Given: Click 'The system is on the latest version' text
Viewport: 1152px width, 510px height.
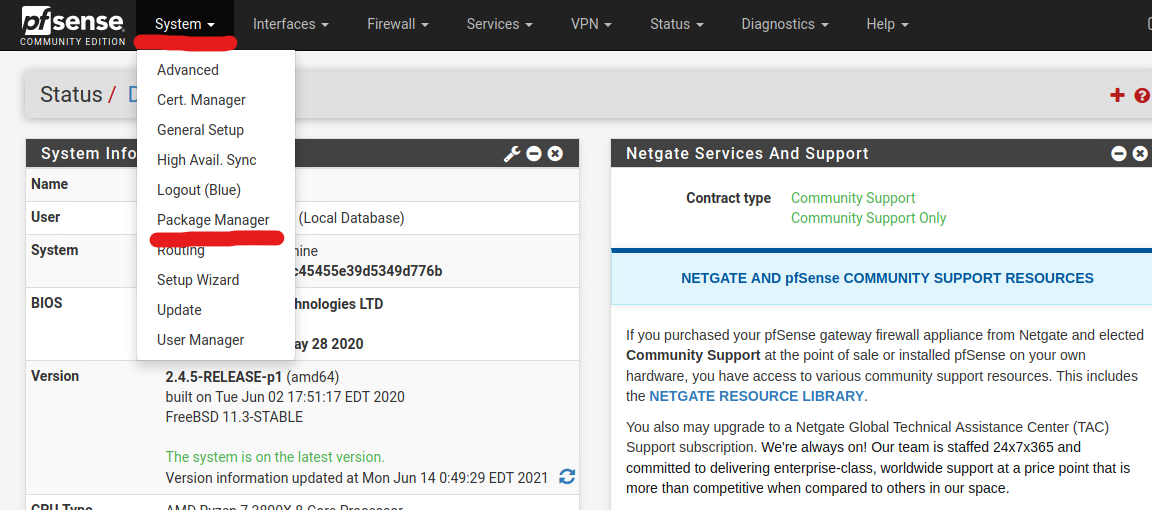Looking at the screenshot, I should 275,457.
